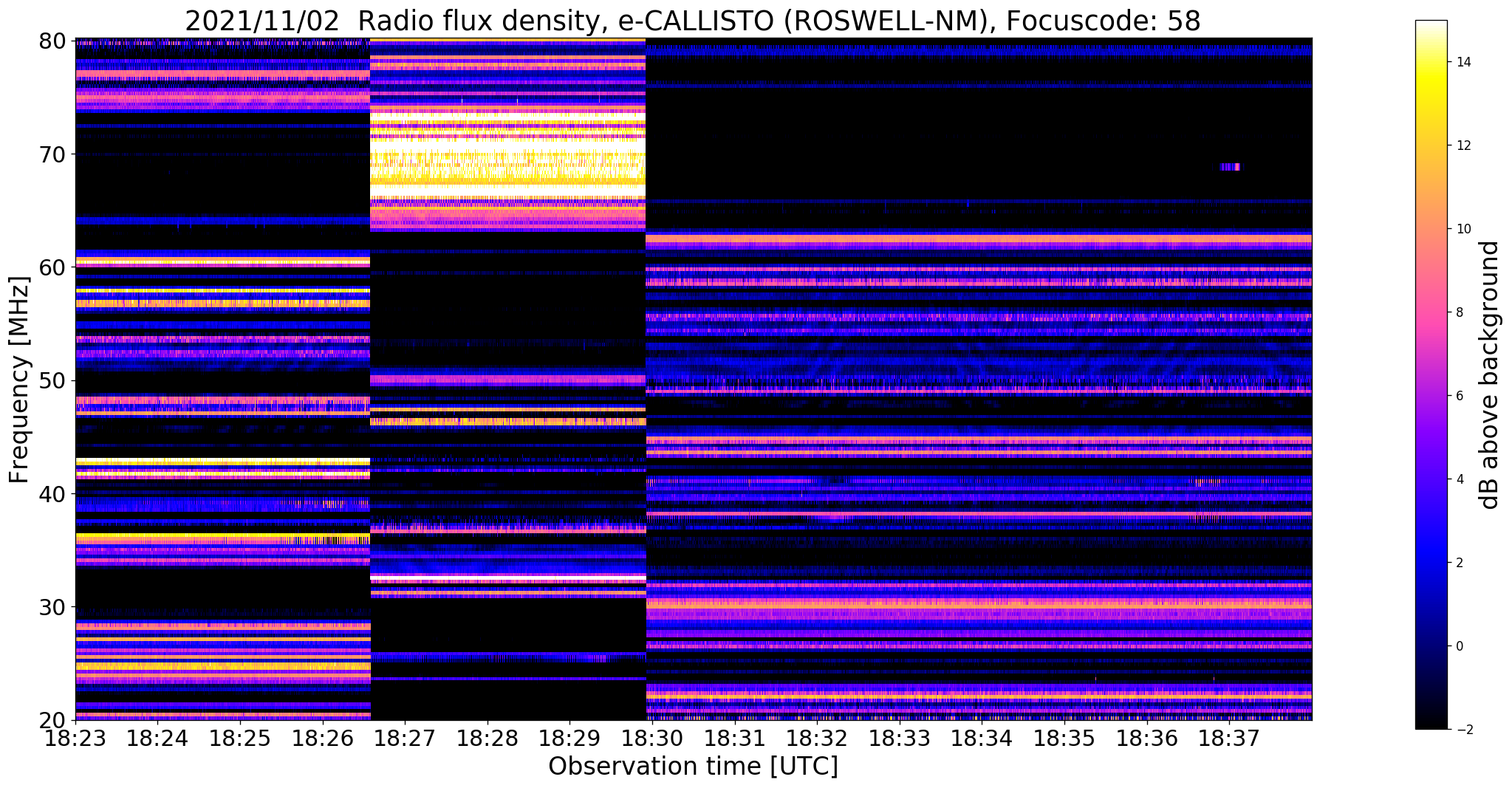Click the 'Frequency [MHz]' y-axis label
The width and height of the screenshot is (1512, 788).
[18, 380]
